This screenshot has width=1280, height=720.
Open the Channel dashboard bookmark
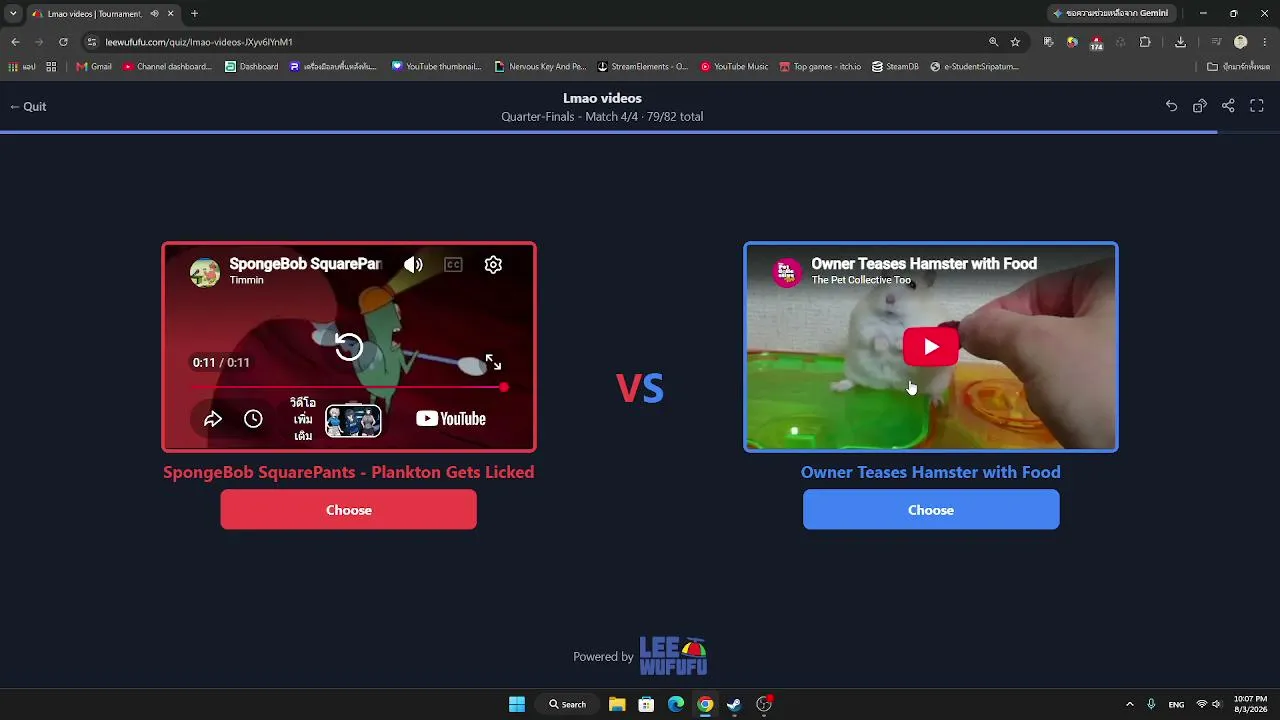point(167,67)
